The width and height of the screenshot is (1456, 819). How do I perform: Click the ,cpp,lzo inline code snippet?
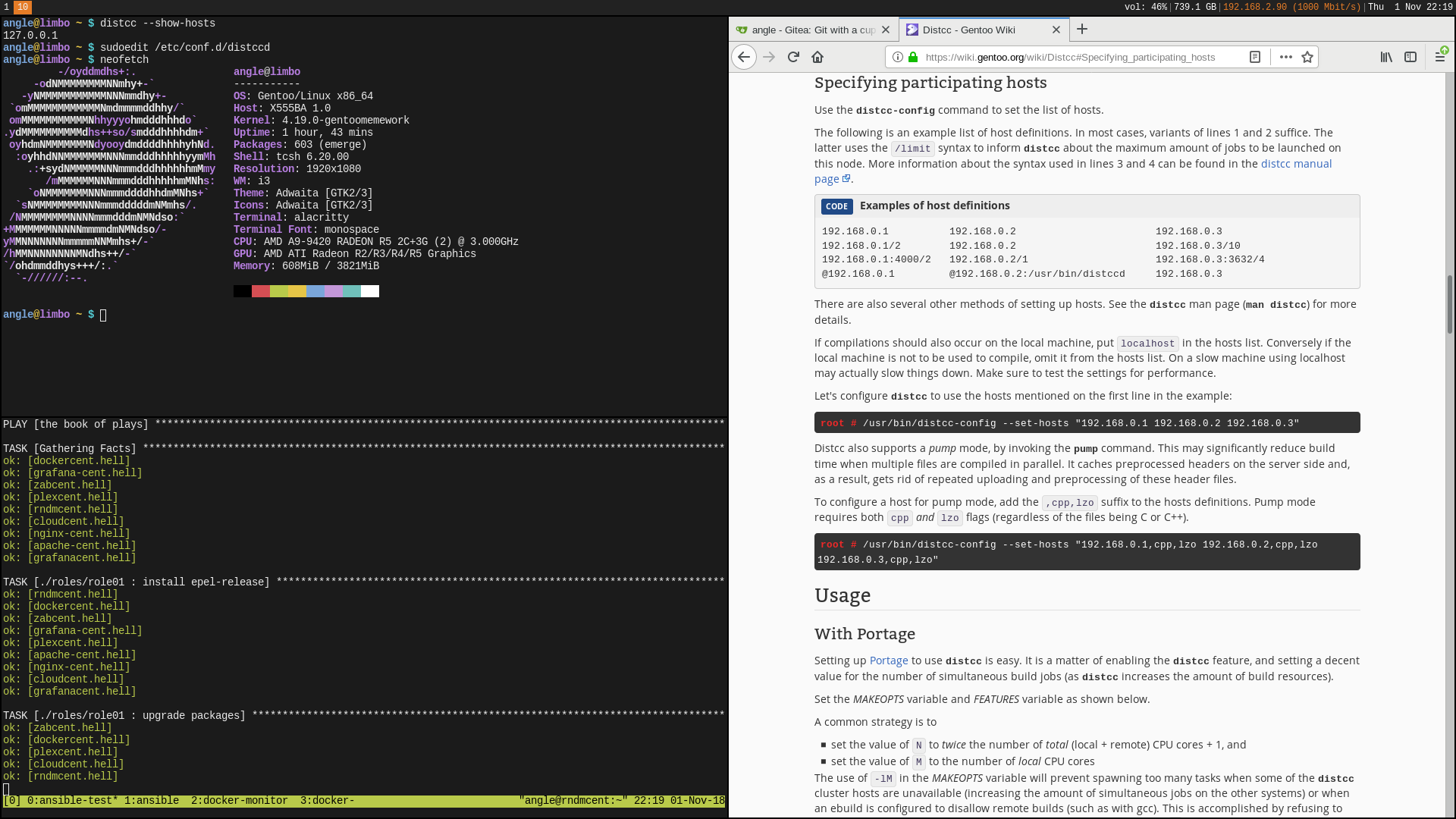pyautogui.click(x=1070, y=503)
